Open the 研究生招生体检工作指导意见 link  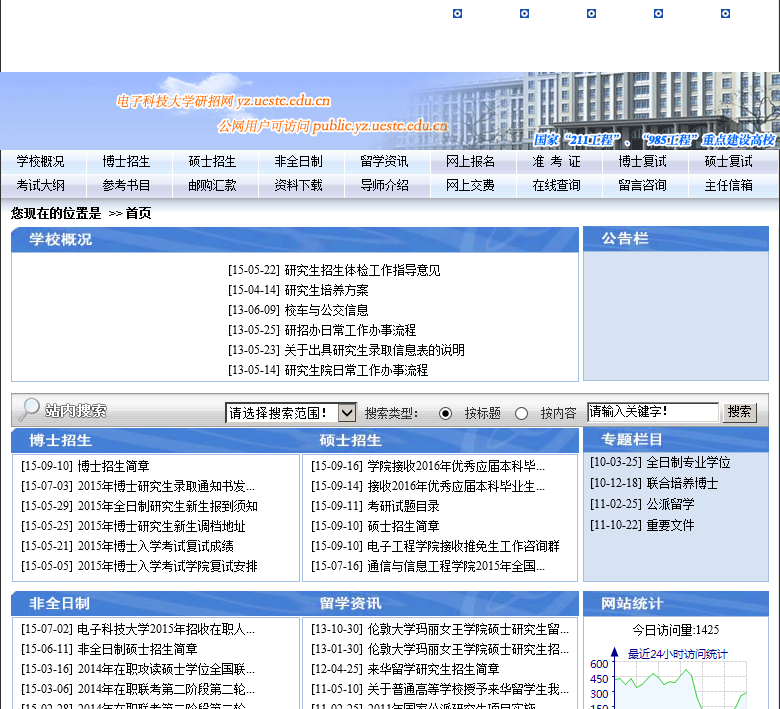tap(362, 270)
